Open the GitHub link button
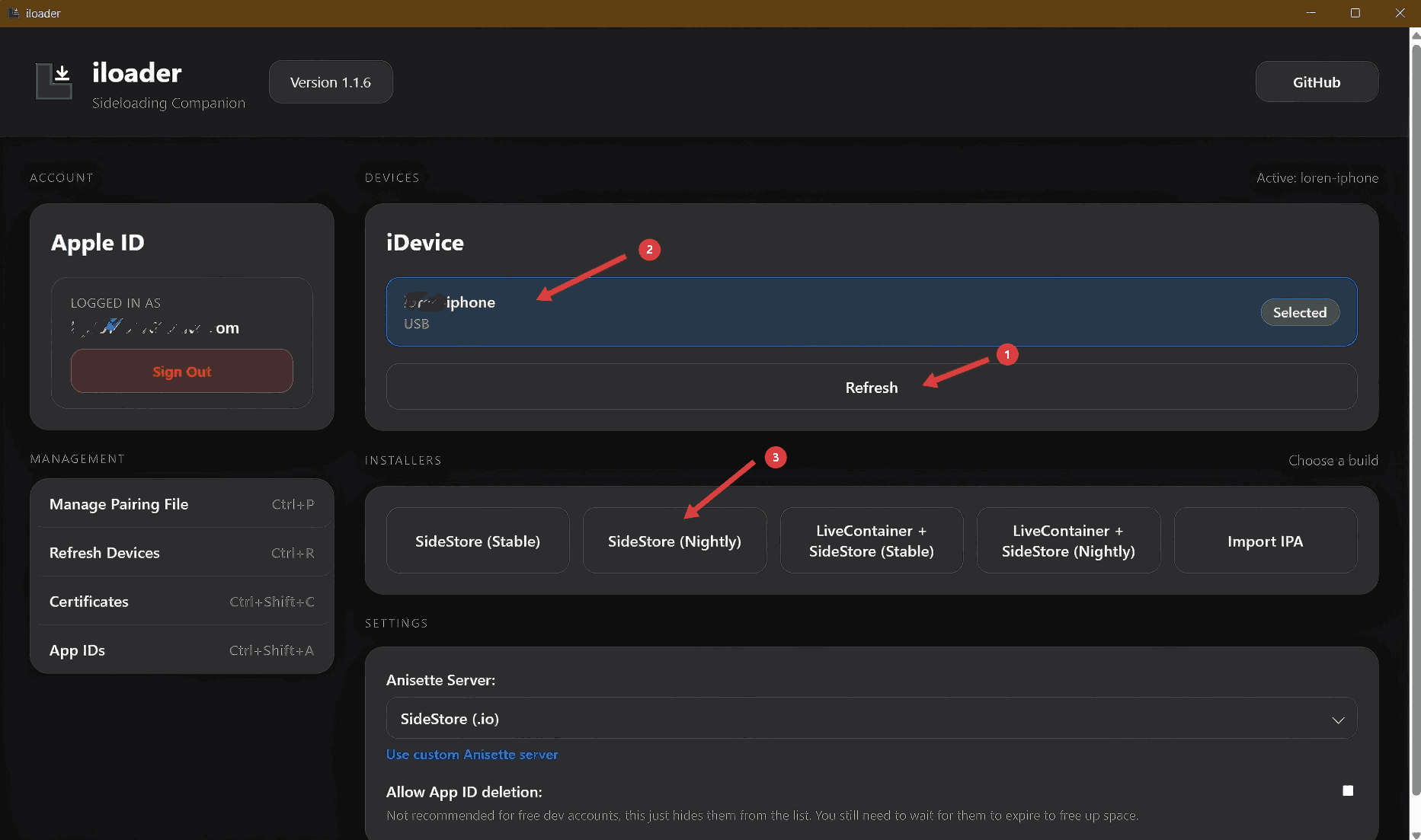Viewport: 1421px width, 840px height. [1316, 82]
